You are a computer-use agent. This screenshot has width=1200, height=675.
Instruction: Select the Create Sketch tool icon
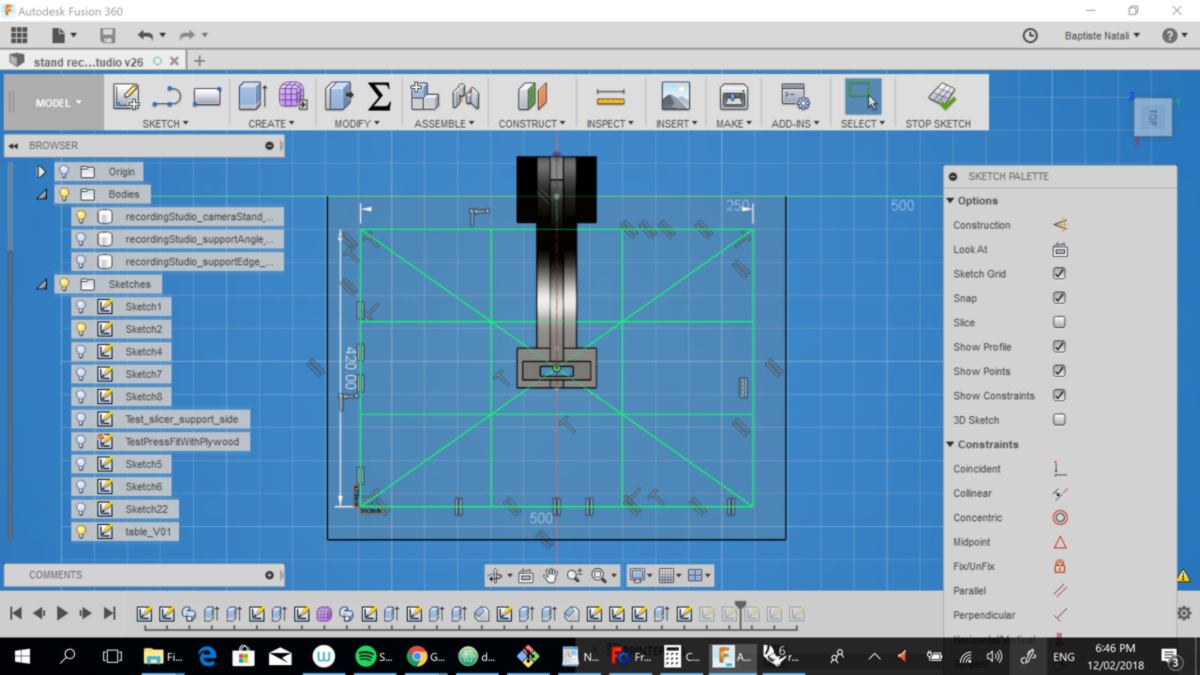click(x=126, y=96)
